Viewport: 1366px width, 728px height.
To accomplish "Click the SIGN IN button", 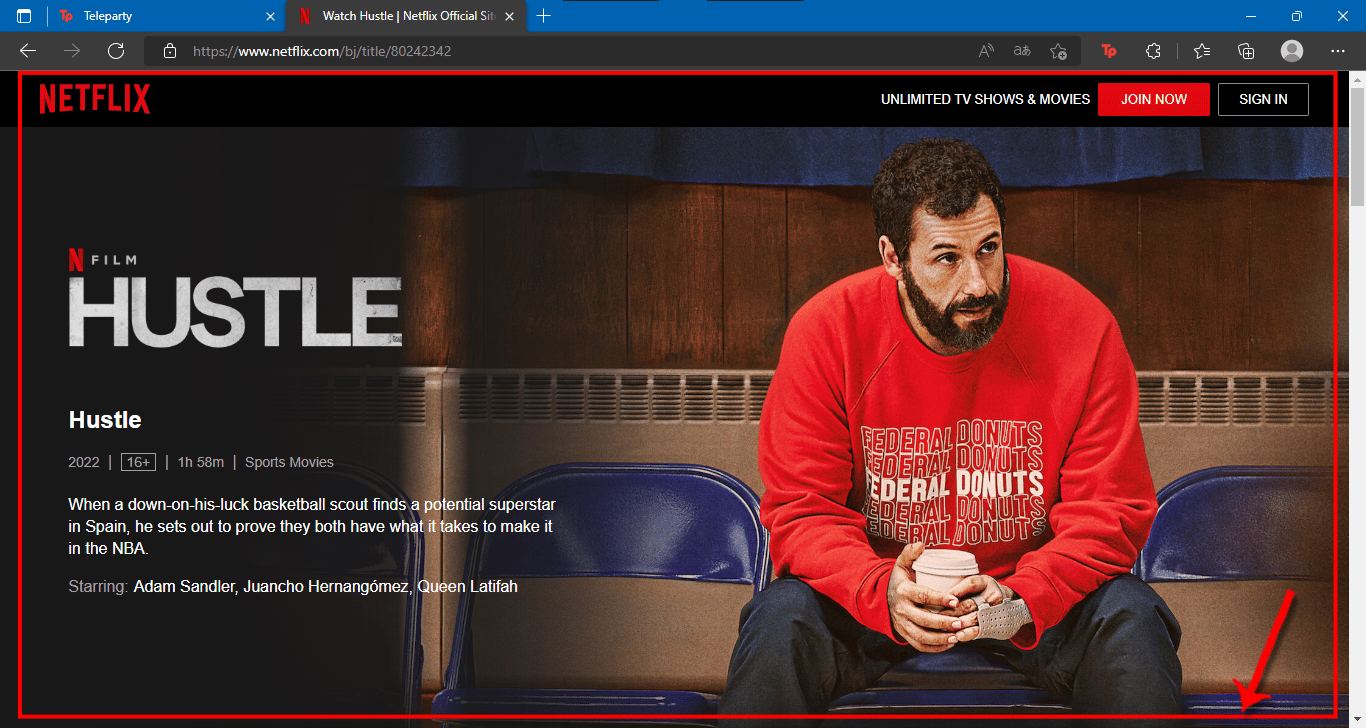I will [1263, 99].
